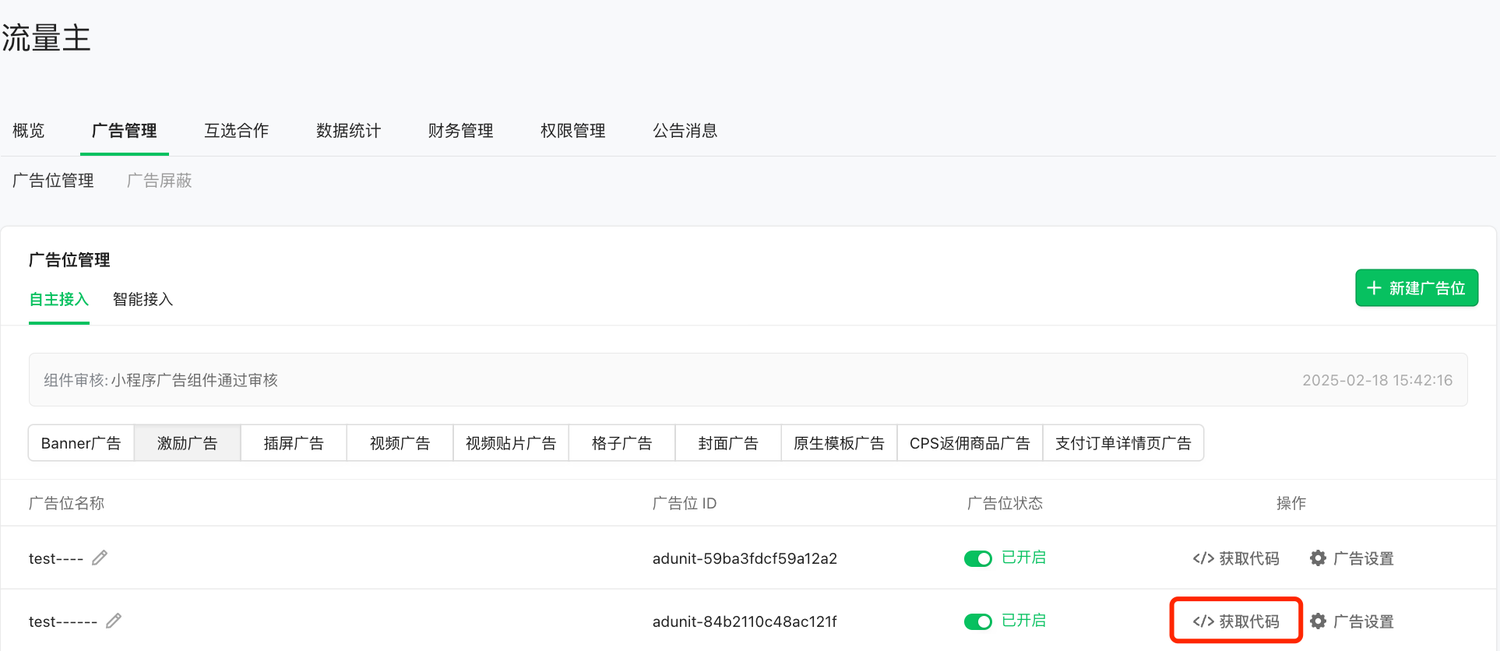
Task: Switch to the 财务管理 tab
Action: pyautogui.click(x=460, y=130)
